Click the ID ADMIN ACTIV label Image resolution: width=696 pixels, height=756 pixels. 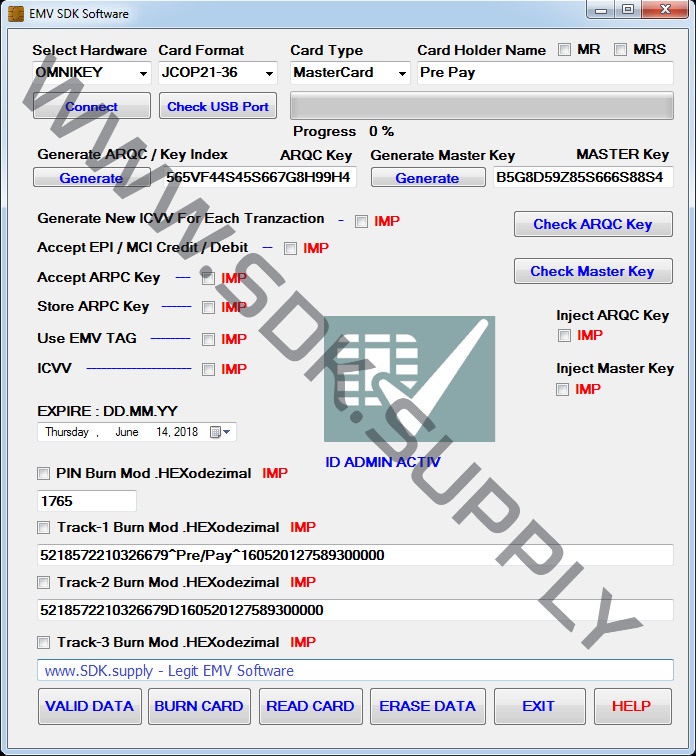383,462
